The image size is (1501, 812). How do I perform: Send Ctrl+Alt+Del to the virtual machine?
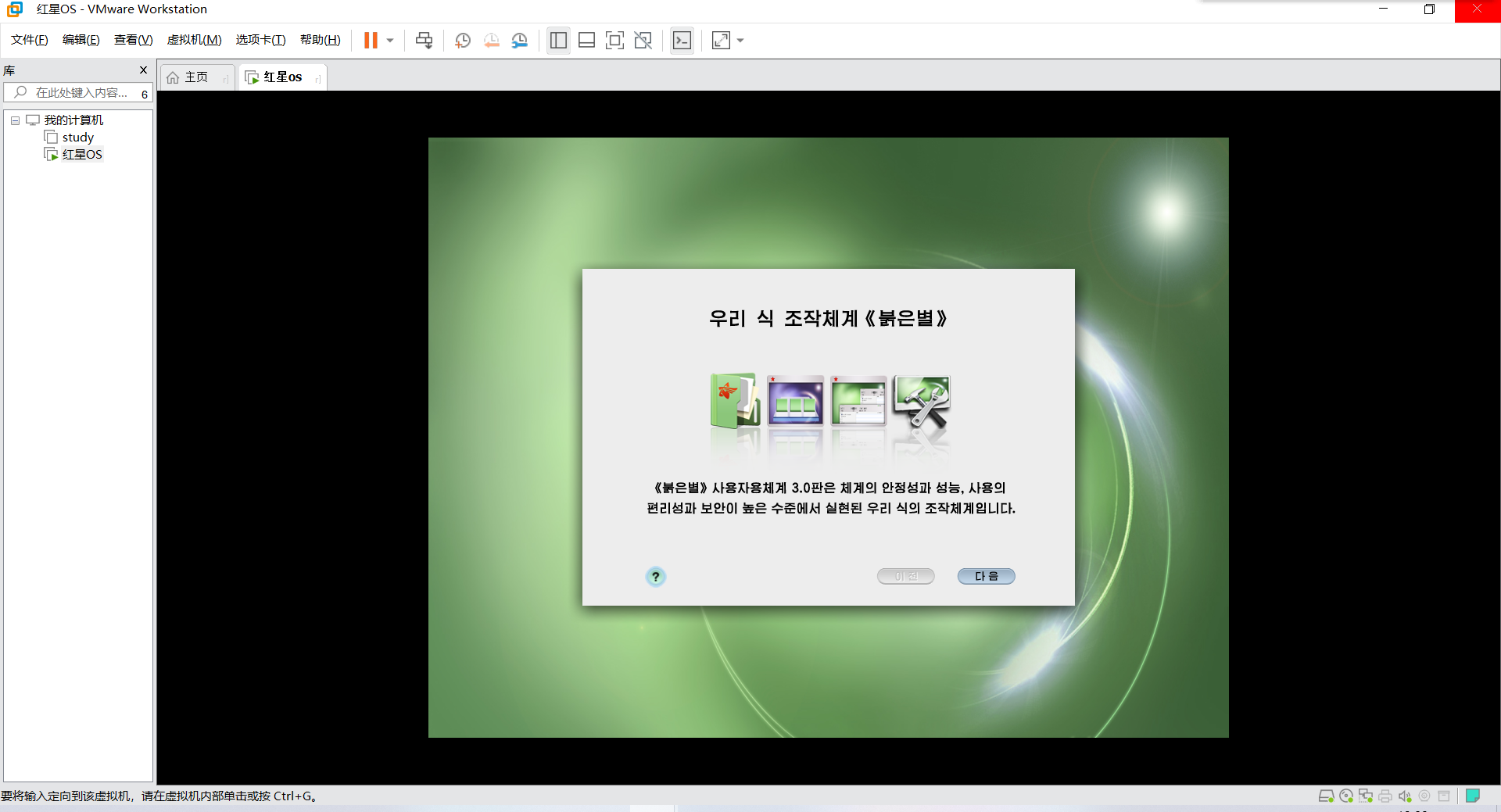(425, 41)
